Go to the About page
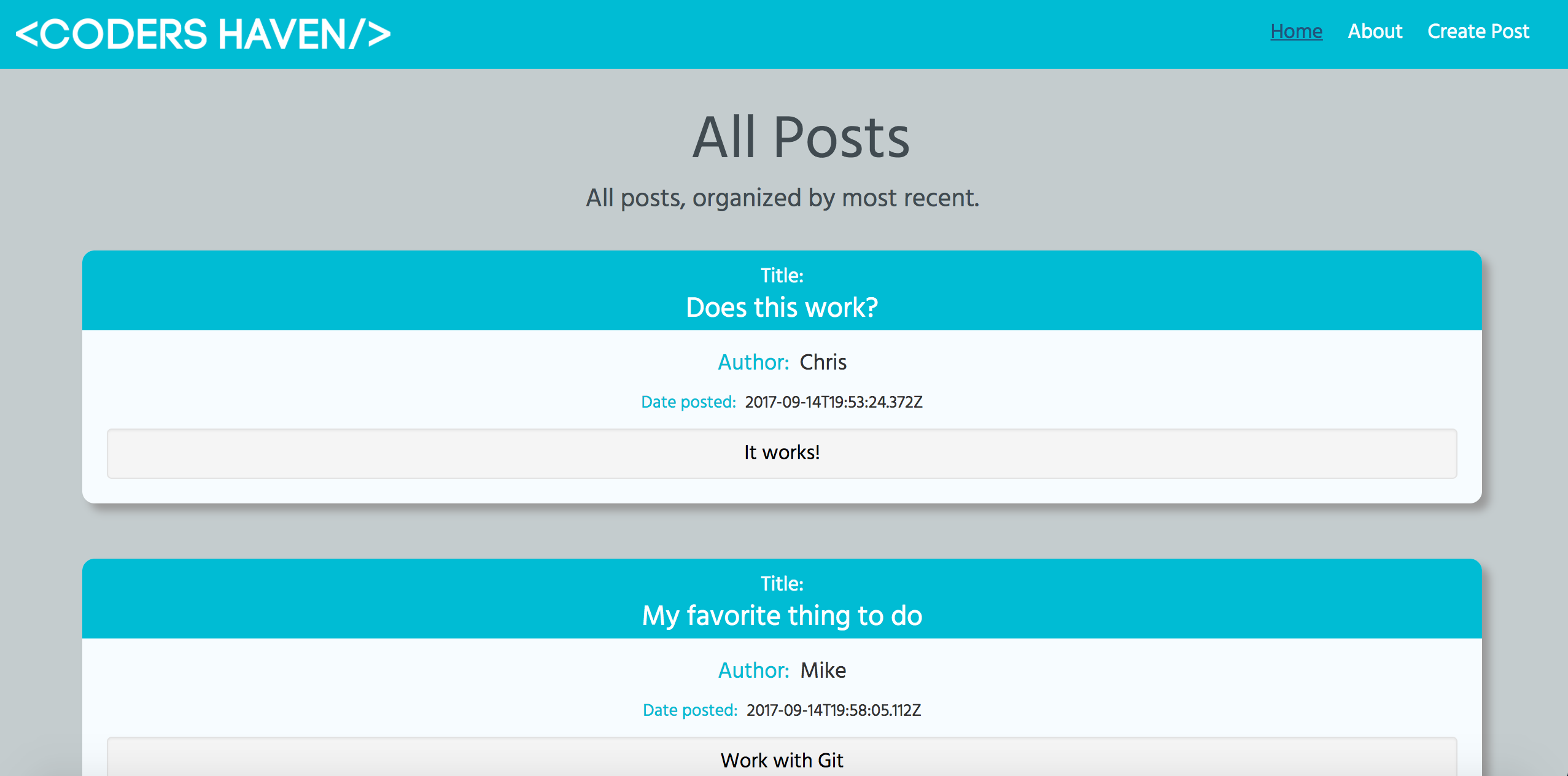The width and height of the screenshot is (1568, 776). point(1375,31)
